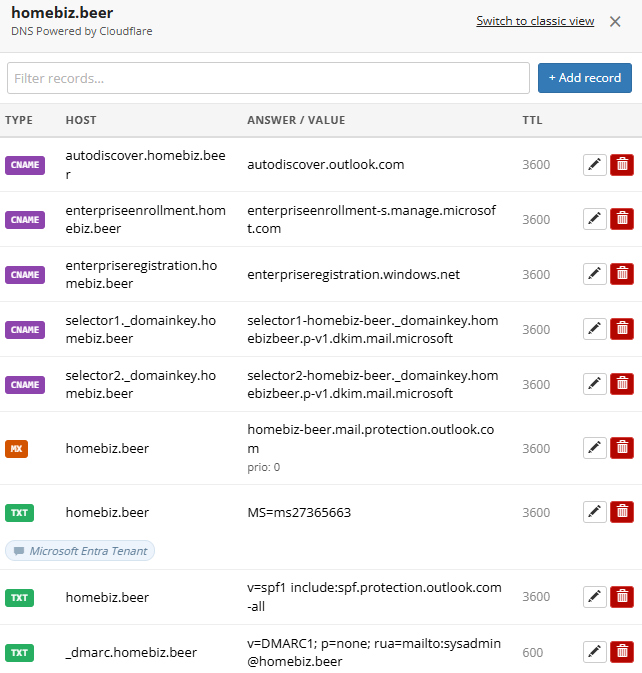This screenshot has width=642, height=673.
Task: Edit the enterpriseenrollment.homebiz.beer record
Action: (x=594, y=219)
